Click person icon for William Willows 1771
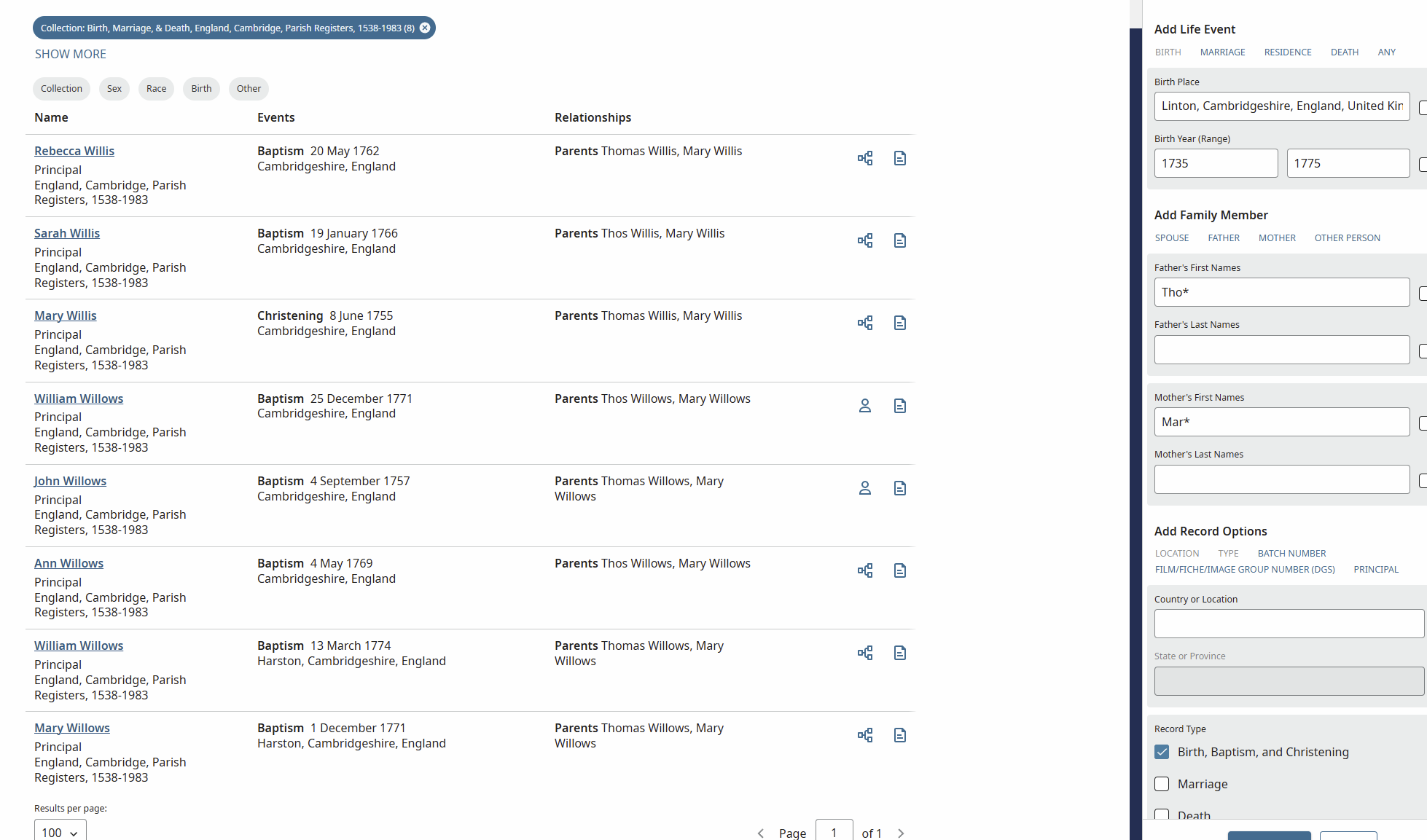1427x840 pixels. click(864, 406)
